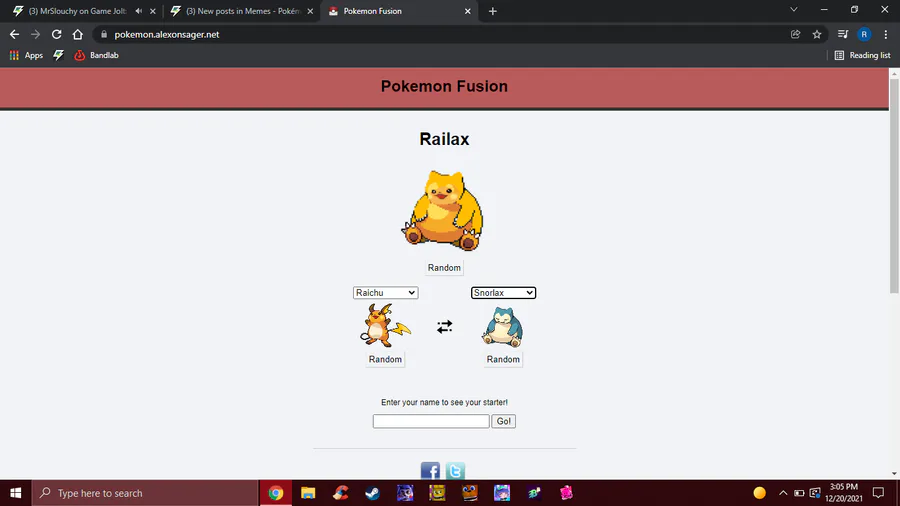Viewport: 900px width, 506px height.
Task: Click the swap Pokemon arrows icon
Action: (444, 326)
